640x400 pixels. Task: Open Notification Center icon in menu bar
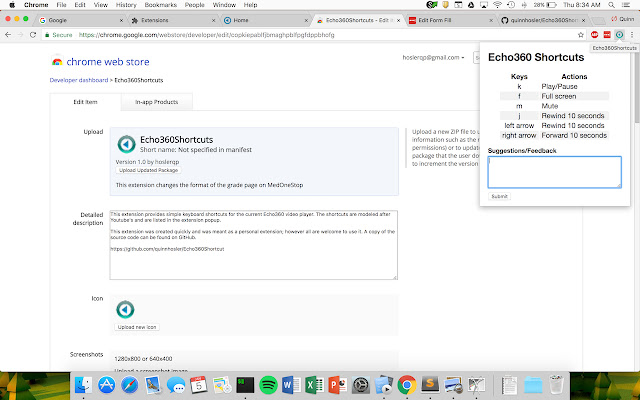coord(627,5)
